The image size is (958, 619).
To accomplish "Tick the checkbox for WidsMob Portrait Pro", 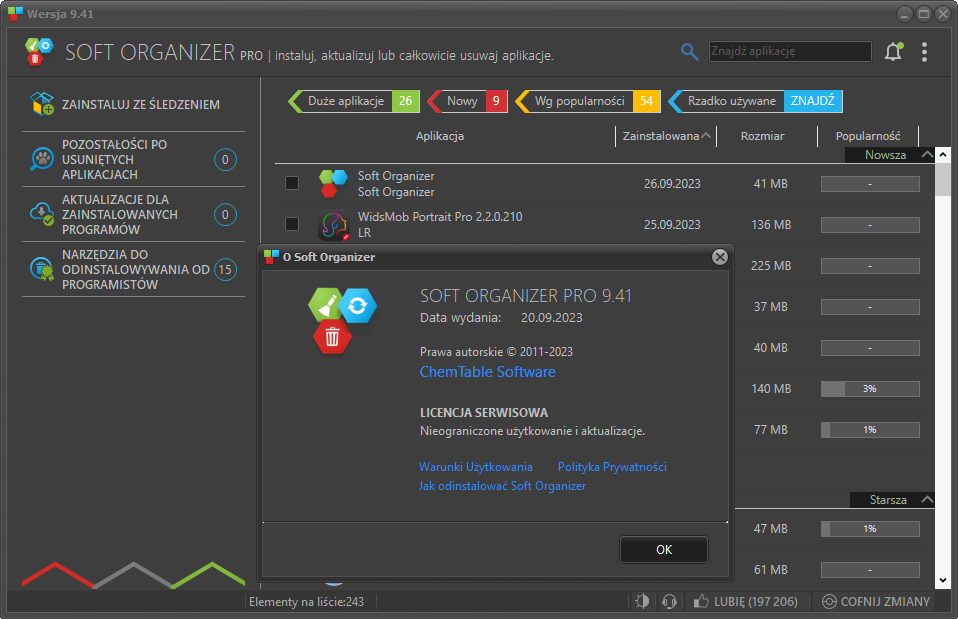I will [x=292, y=224].
